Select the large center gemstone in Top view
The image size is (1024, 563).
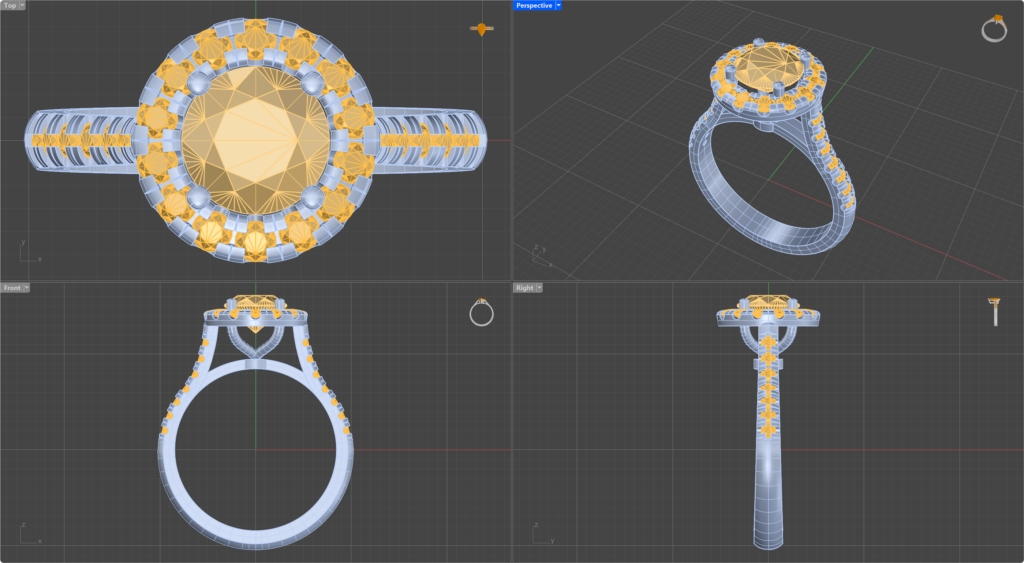[255, 135]
